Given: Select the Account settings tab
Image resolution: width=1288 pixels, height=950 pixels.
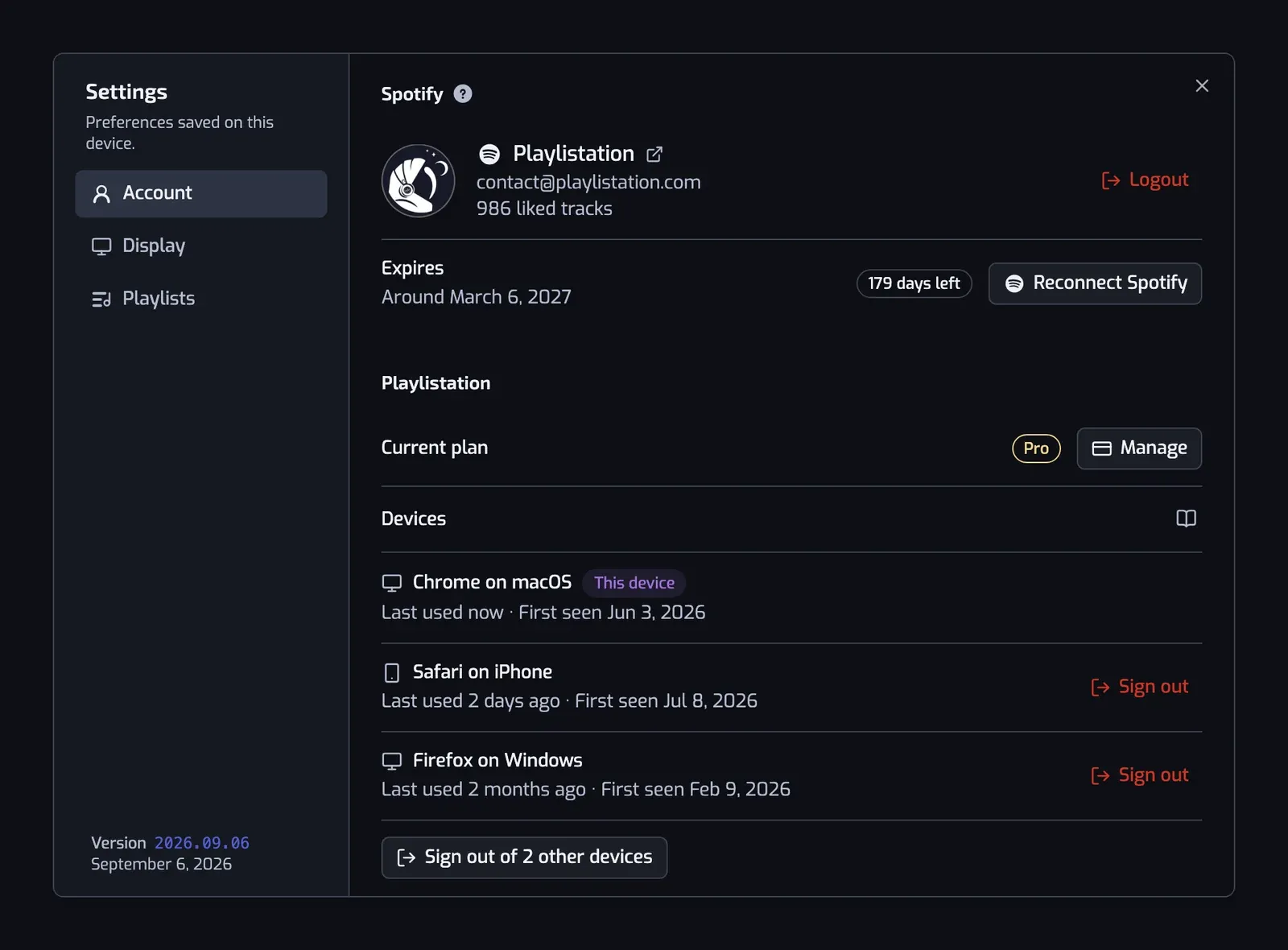Looking at the screenshot, I should point(201,193).
